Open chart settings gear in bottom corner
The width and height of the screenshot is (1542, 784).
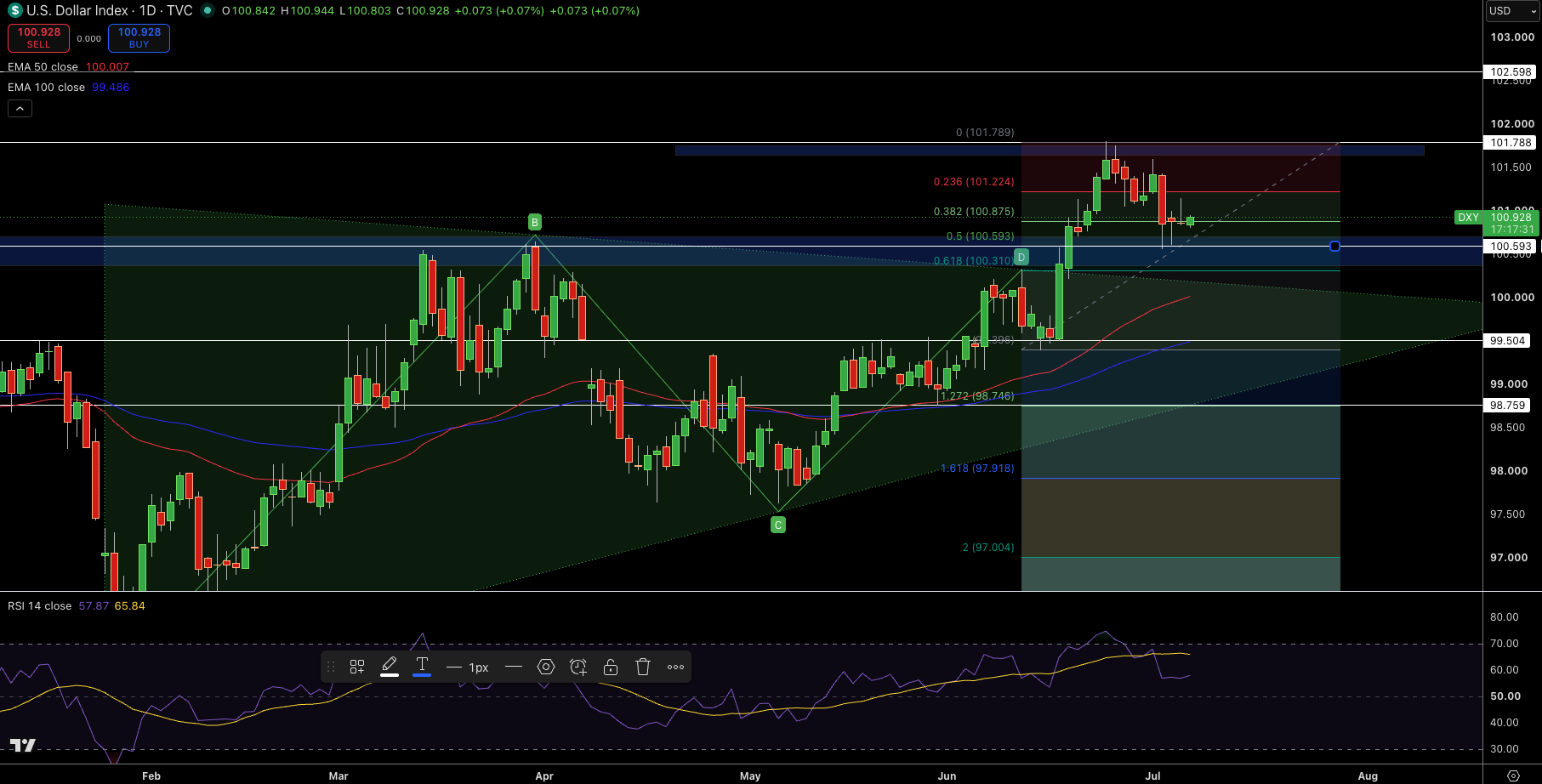(x=1513, y=775)
